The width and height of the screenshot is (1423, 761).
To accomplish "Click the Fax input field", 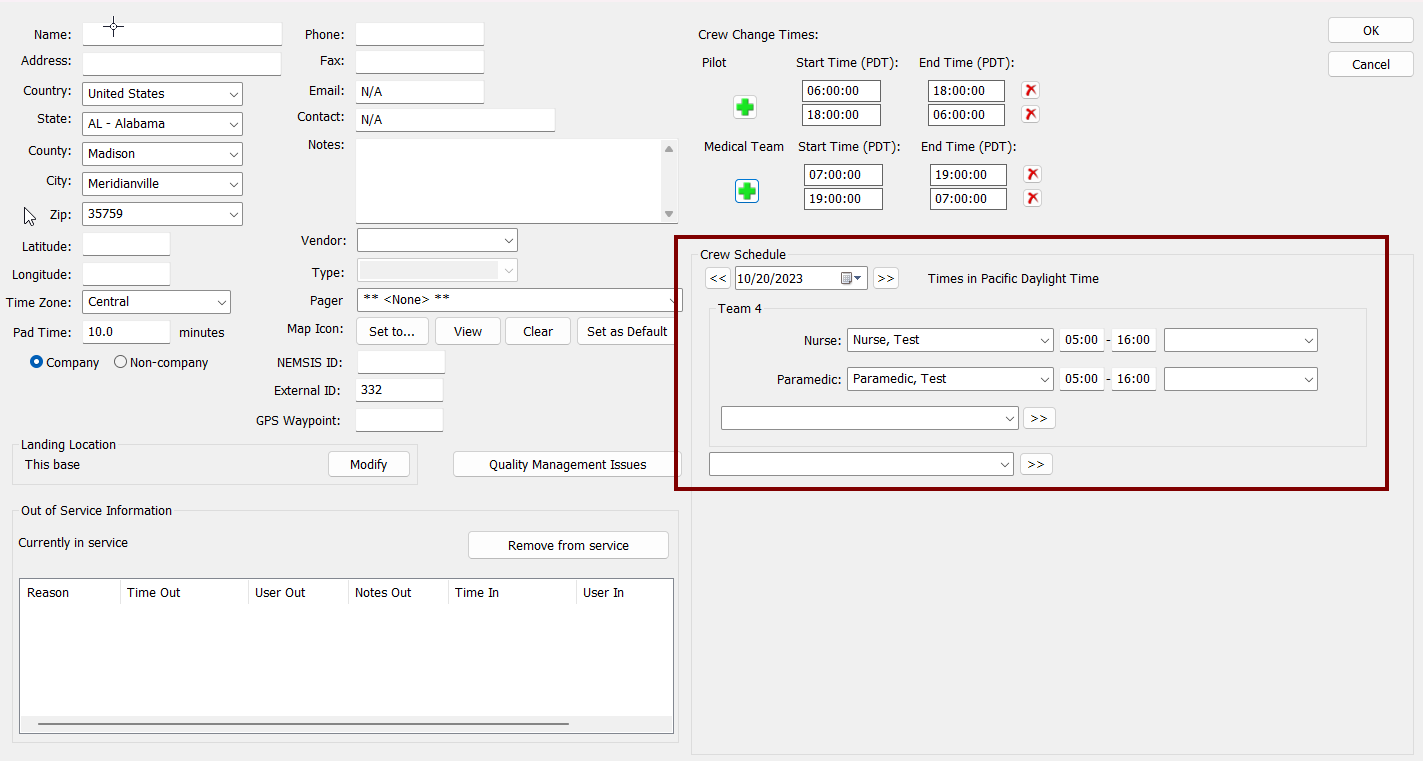I will coord(420,62).
